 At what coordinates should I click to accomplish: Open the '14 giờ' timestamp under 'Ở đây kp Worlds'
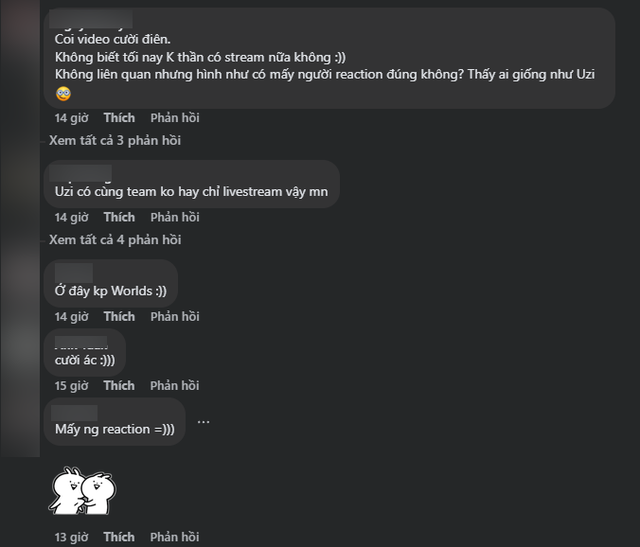click(71, 316)
